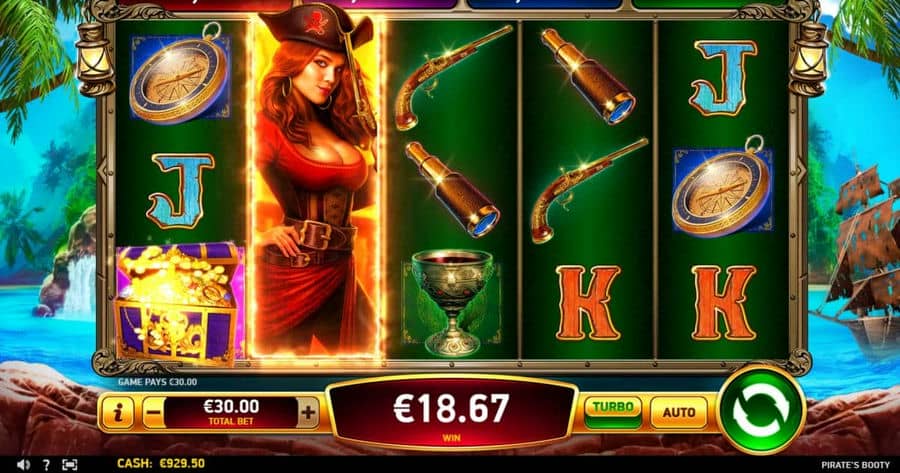Click the pistol symbol on third reel
This screenshot has width=900, height=473.
click(453, 77)
